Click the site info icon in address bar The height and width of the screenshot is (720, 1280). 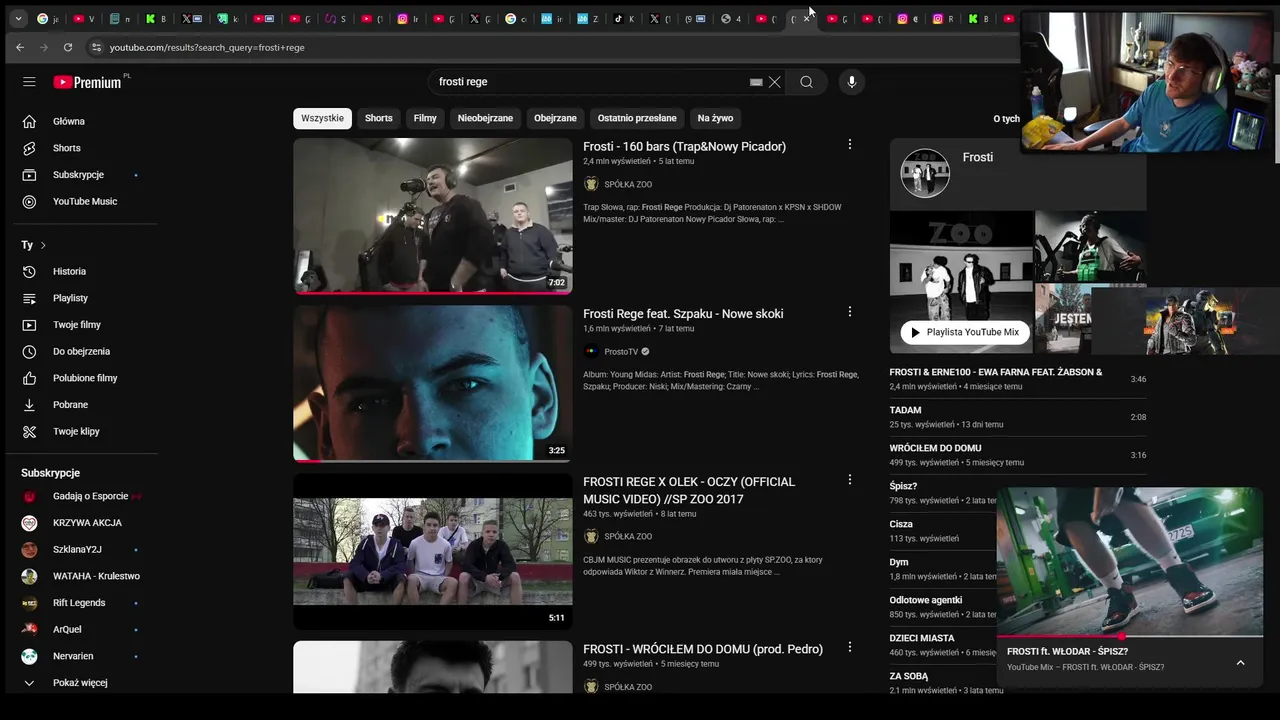tap(96, 47)
